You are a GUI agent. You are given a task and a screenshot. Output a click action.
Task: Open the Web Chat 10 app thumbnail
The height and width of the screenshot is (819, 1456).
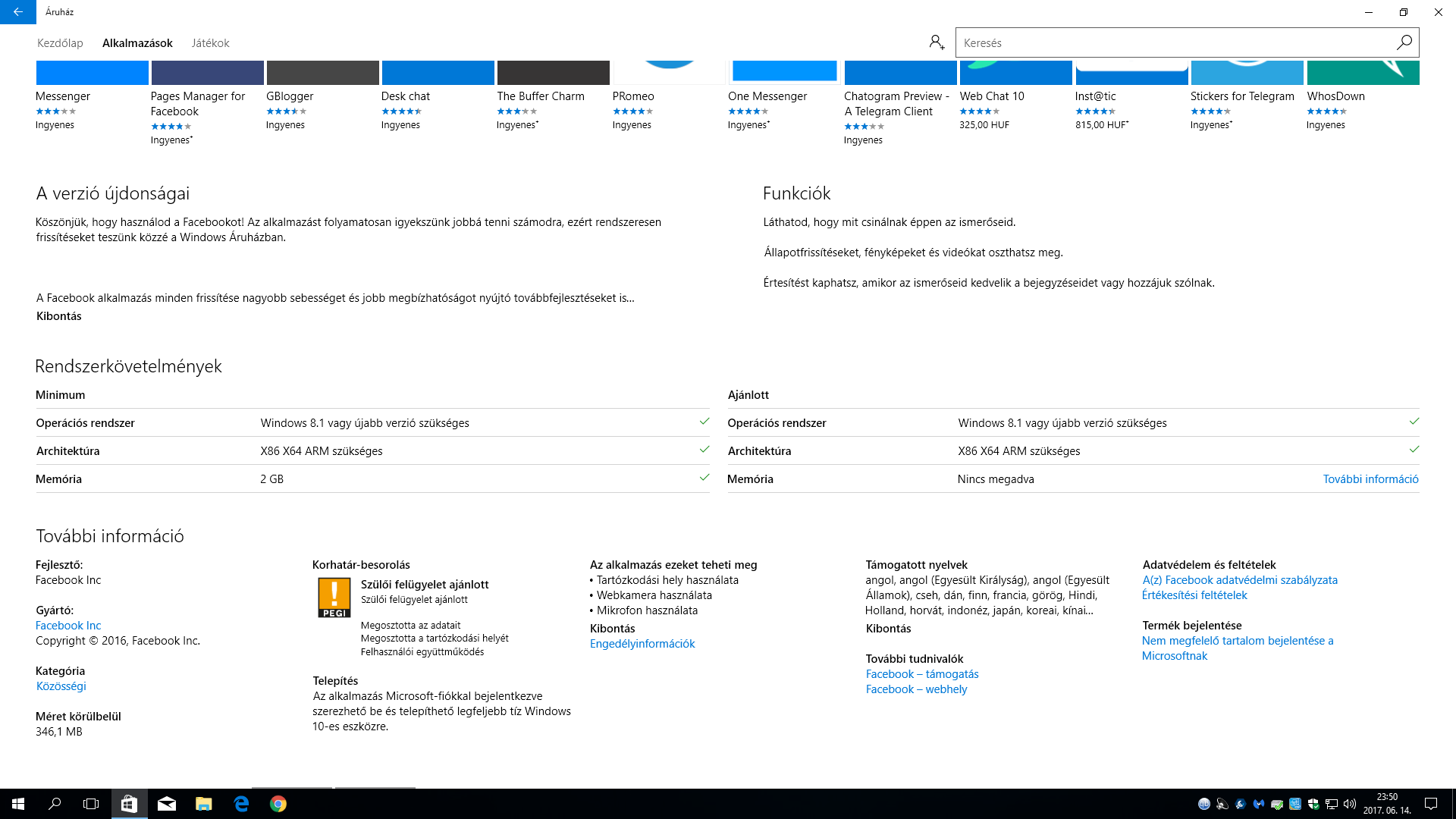(x=1015, y=73)
